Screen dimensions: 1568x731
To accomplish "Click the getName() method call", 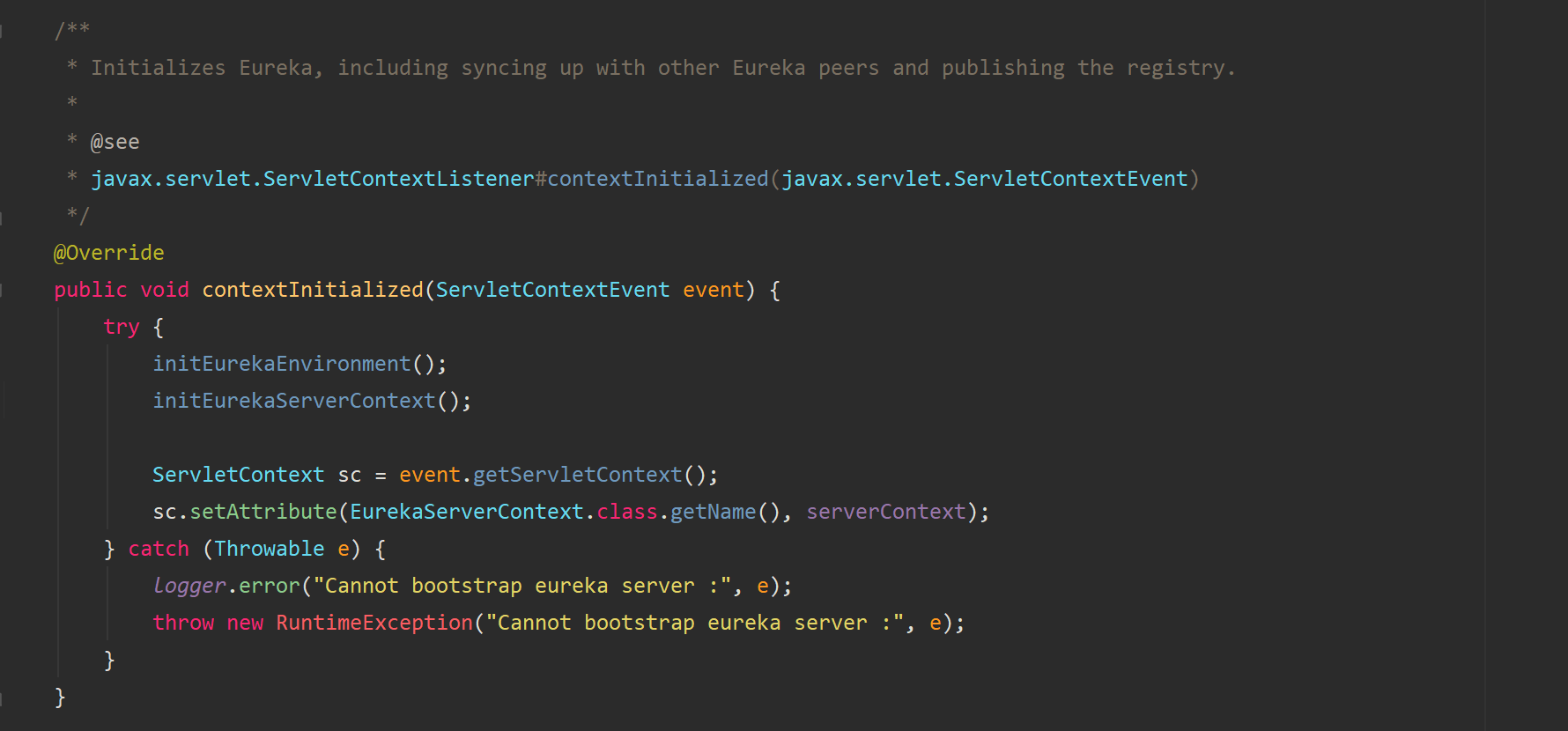I will coord(726,512).
